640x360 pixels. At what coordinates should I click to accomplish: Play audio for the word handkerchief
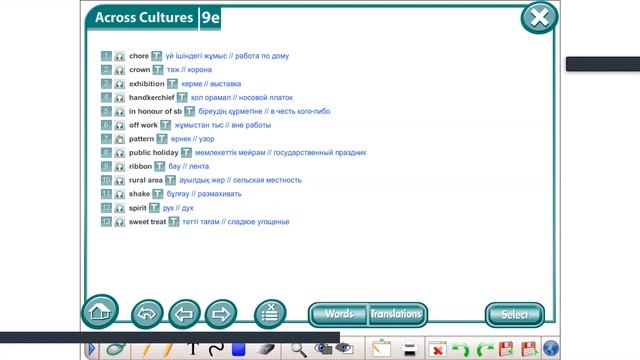coord(119,98)
